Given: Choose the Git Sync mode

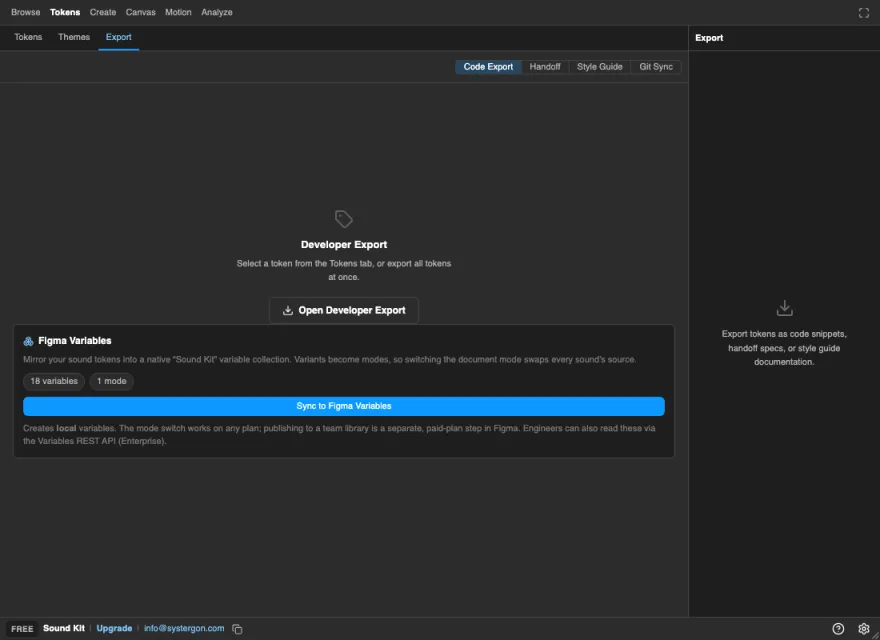Looking at the screenshot, I should pyautogui.click(x=656, y=67).
